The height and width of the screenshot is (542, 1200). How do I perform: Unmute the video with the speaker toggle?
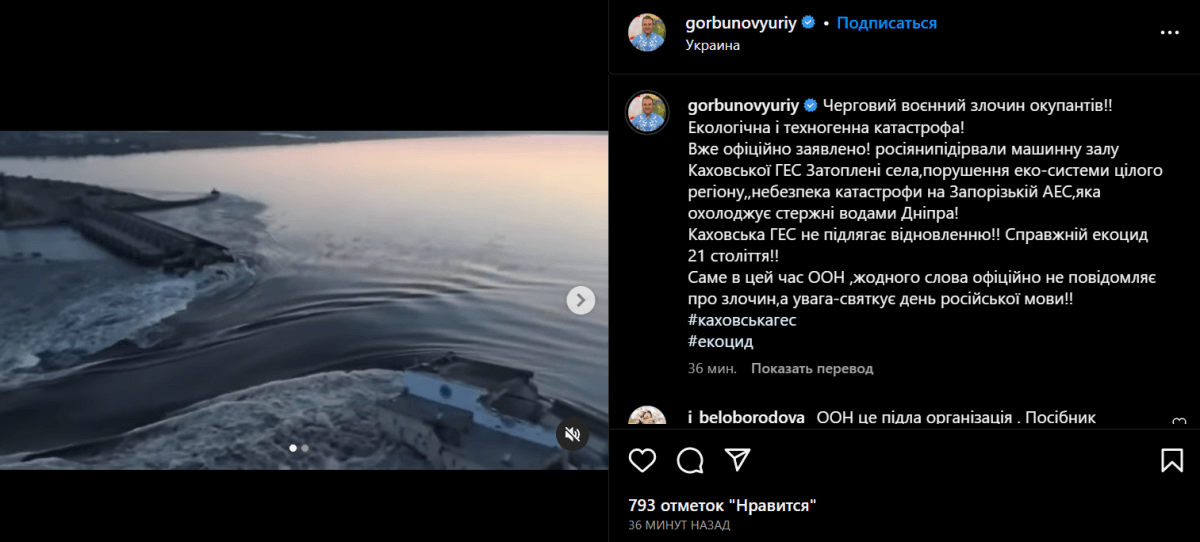572,434
